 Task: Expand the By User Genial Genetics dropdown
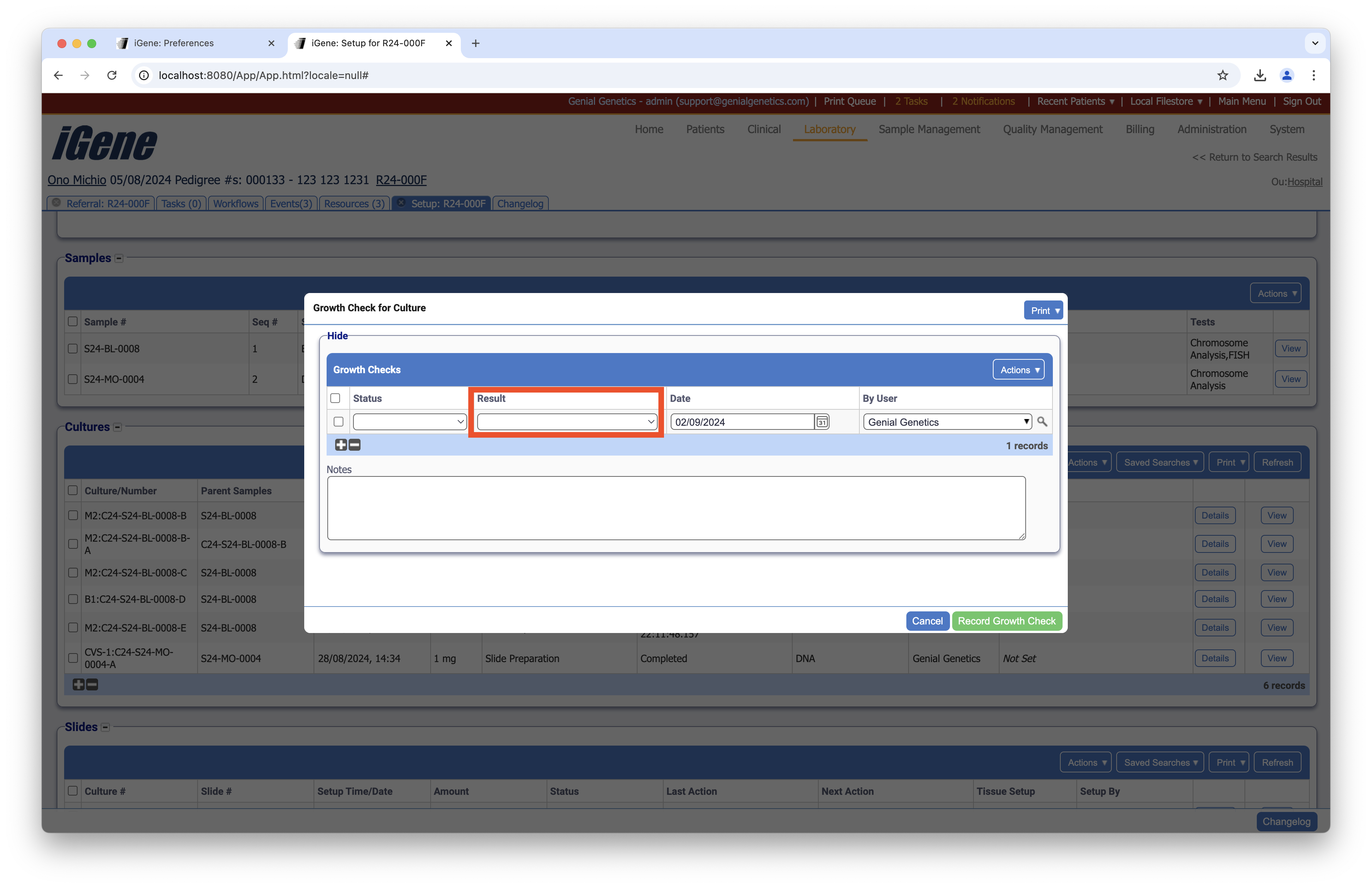coord(947,422)
